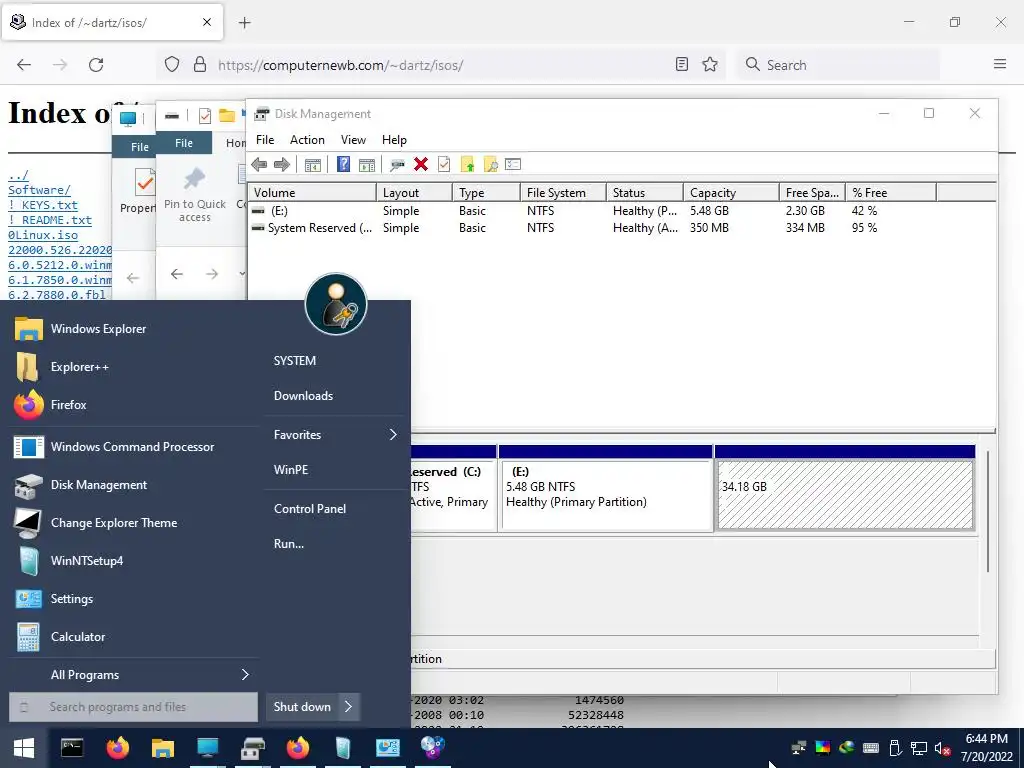Click the Back arrow in Disk Management toolbar

tap(259, 165)
